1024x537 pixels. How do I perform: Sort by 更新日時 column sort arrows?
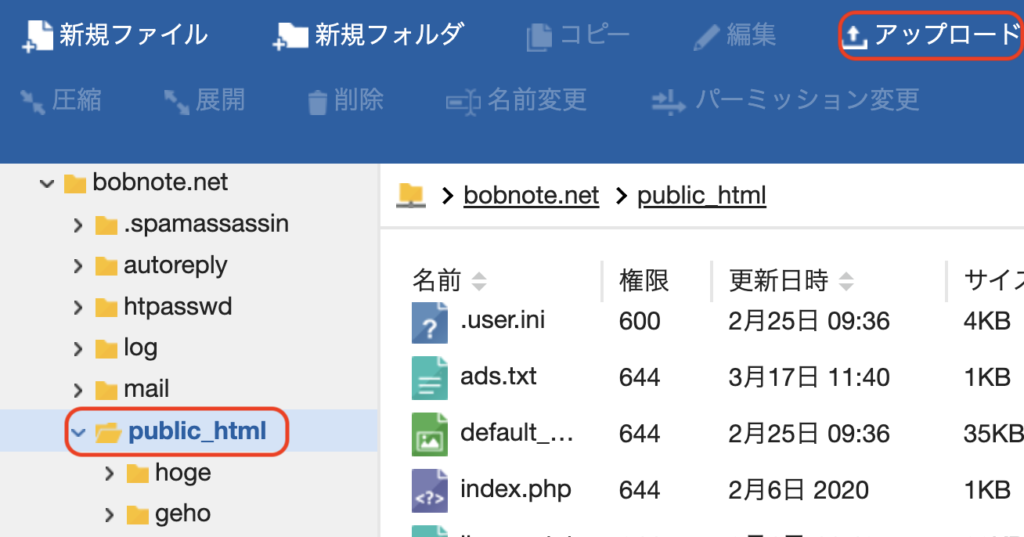[x=846, y=281]
